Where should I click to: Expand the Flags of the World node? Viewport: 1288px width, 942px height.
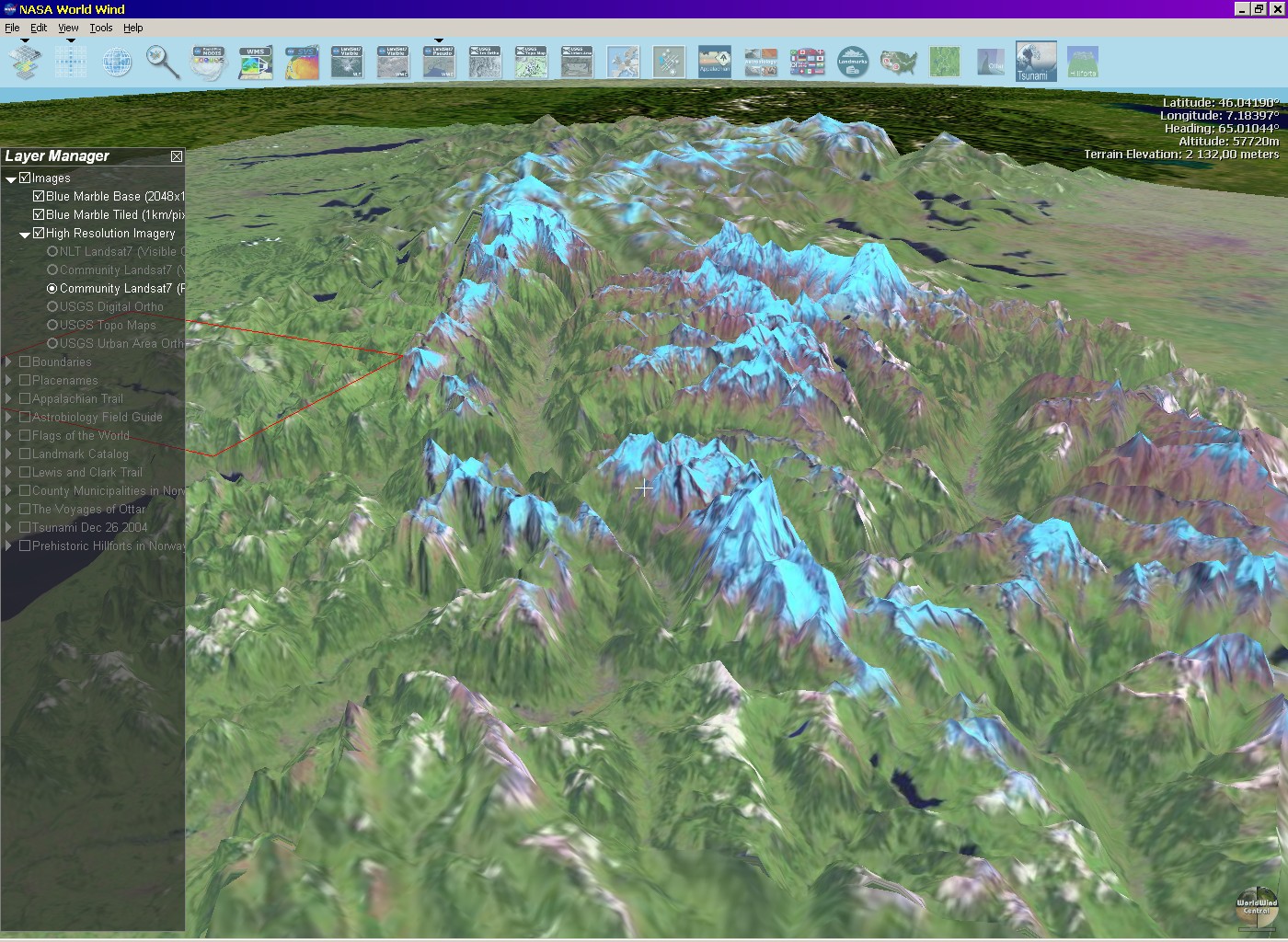[x=9, y=435]
